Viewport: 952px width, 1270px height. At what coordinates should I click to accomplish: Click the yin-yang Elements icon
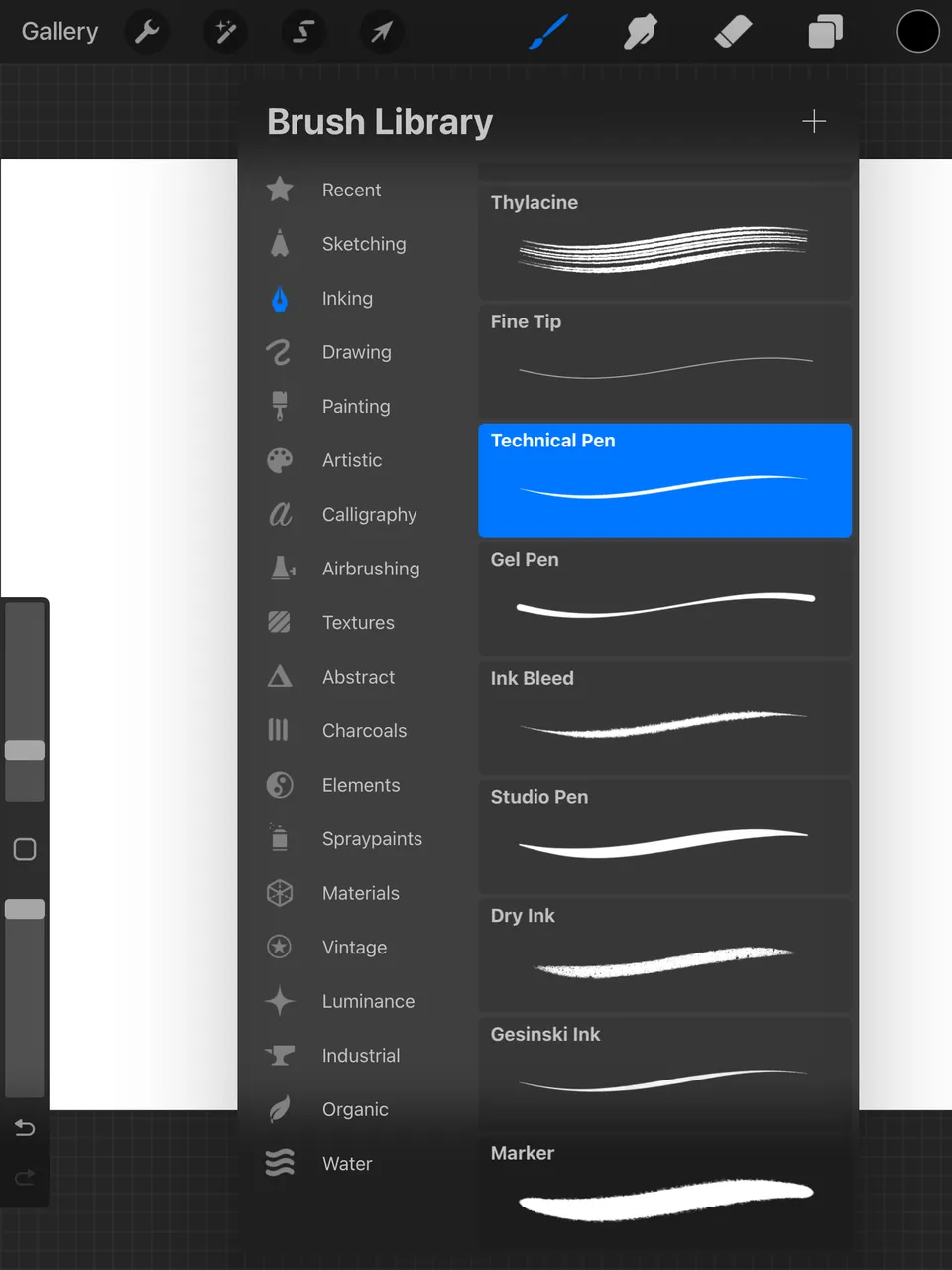pyautogui.click(x=280, y=785)
